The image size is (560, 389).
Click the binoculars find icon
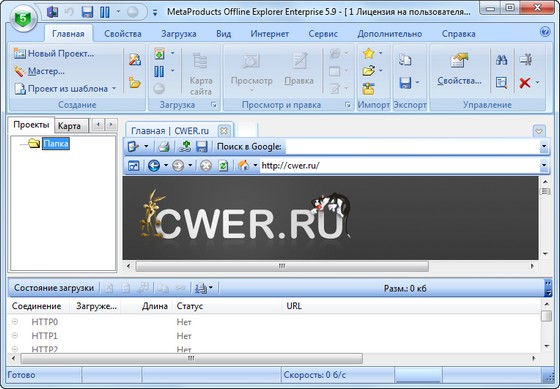[501, 60]
